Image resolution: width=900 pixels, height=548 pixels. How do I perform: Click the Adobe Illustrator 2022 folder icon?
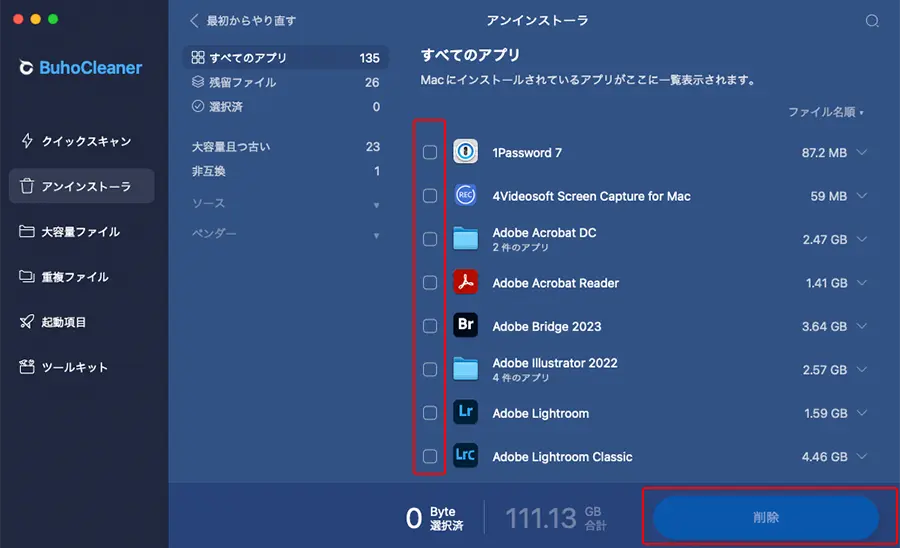tap(465, 369)
